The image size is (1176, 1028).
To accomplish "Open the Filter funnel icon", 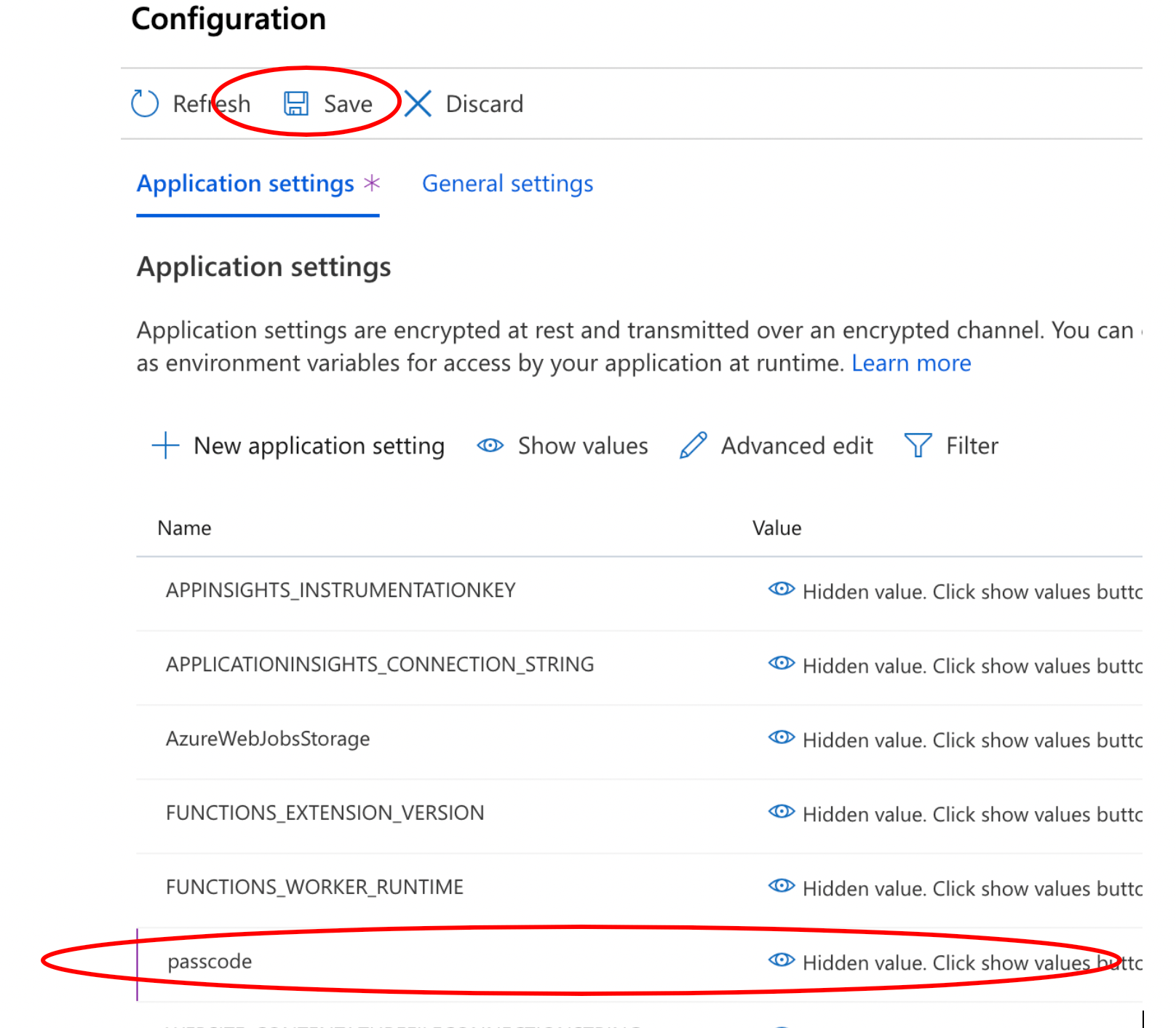I will 918,446.
